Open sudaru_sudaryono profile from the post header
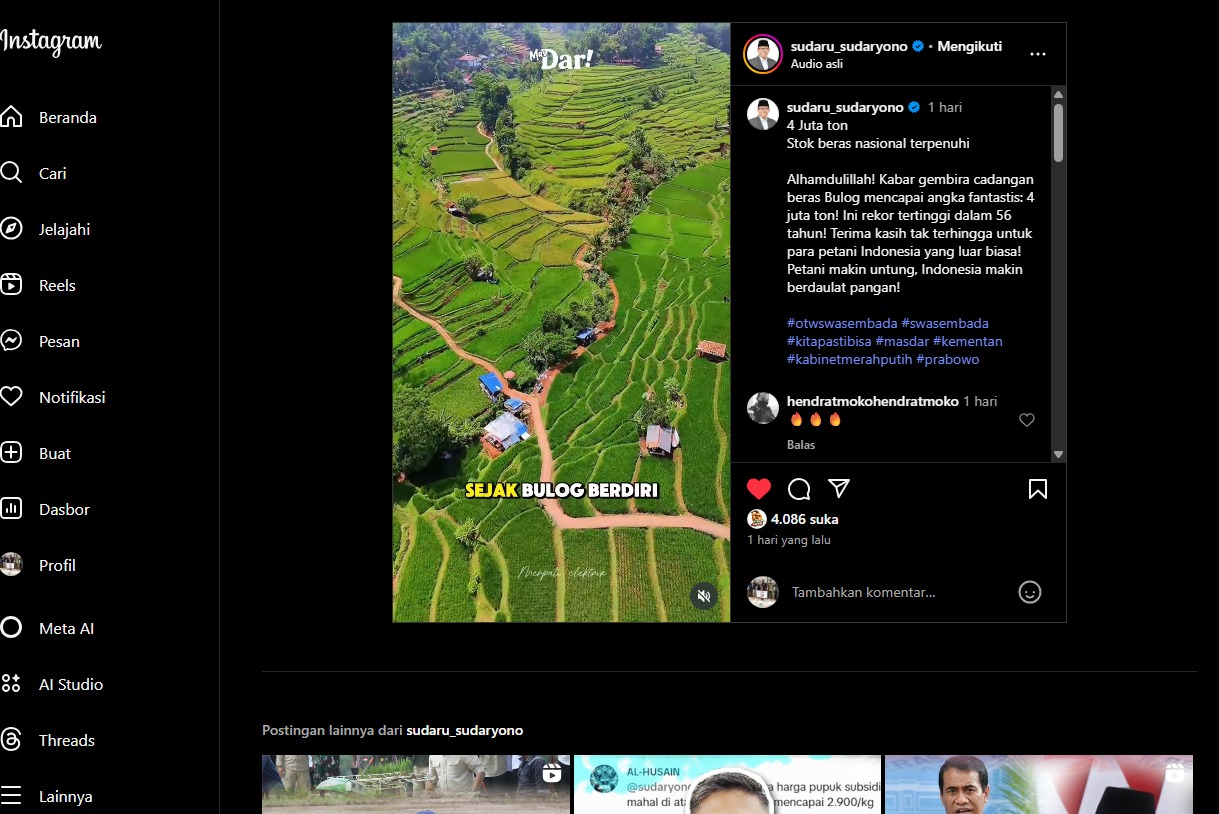 [849, 46]
